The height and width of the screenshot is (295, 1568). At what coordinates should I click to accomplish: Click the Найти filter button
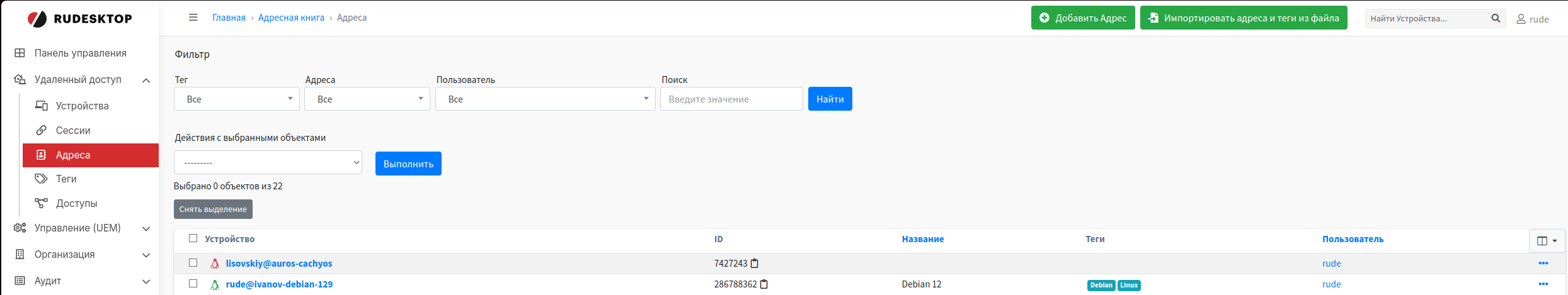(x=830, y=99)
